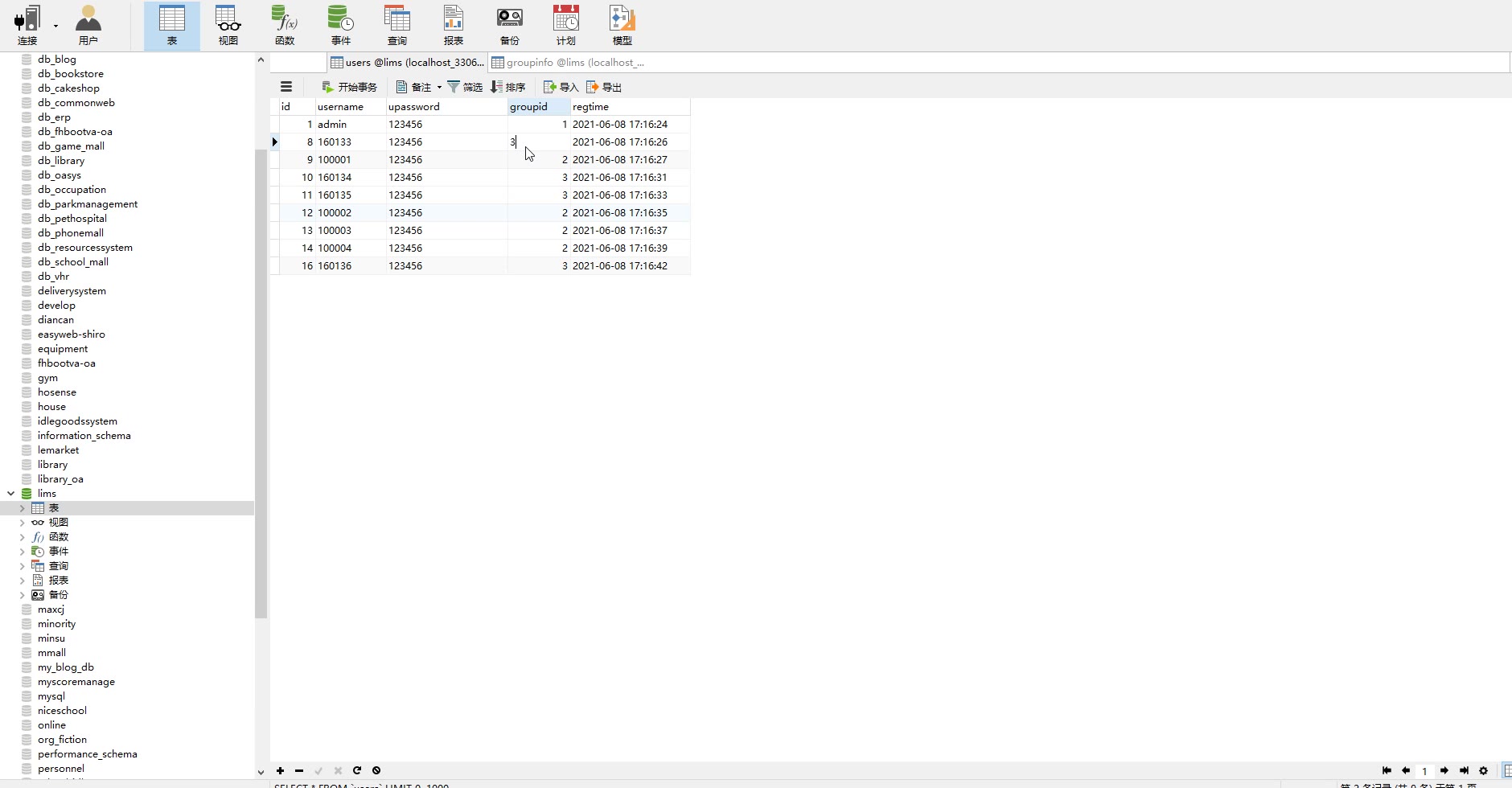Expand the 备份 node under lims

coord(22,595)
